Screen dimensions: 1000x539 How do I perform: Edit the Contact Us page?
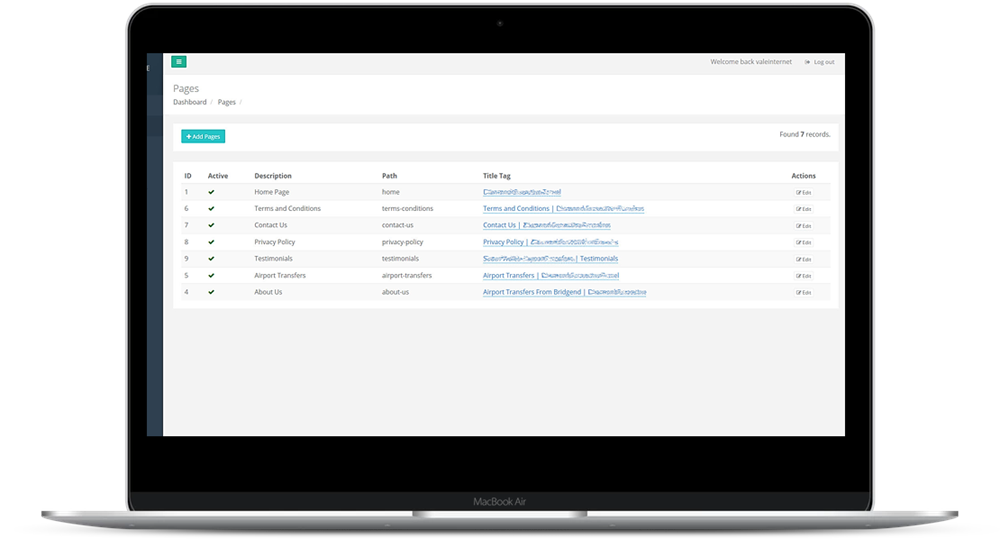pyautogui.click(x=803, y=226)
